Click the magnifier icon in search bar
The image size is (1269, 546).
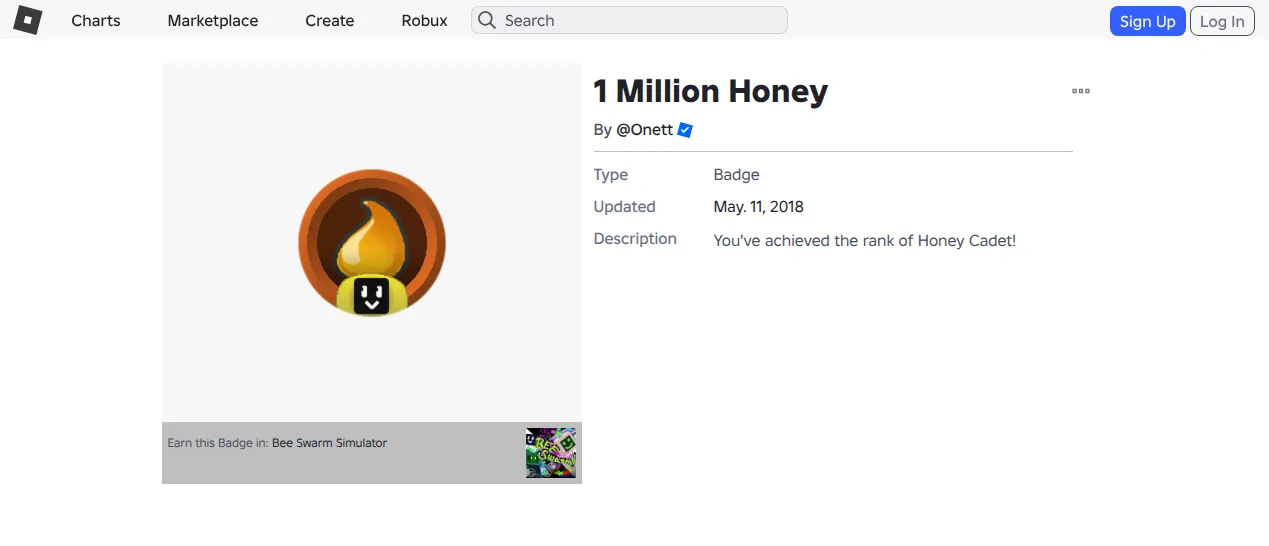click(486, 20)
